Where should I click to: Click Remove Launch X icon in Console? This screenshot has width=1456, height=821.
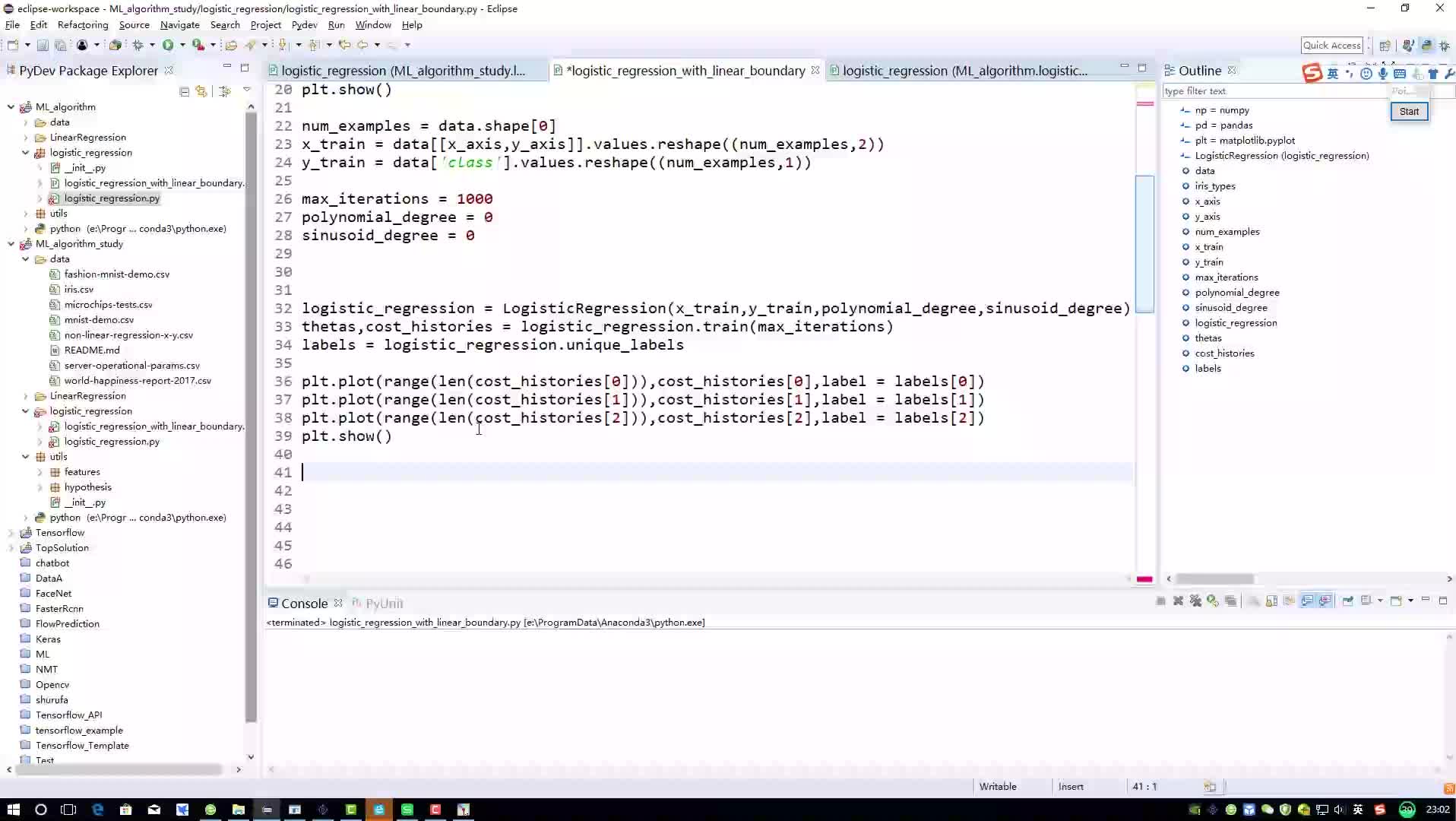(x=1178, y=601)
